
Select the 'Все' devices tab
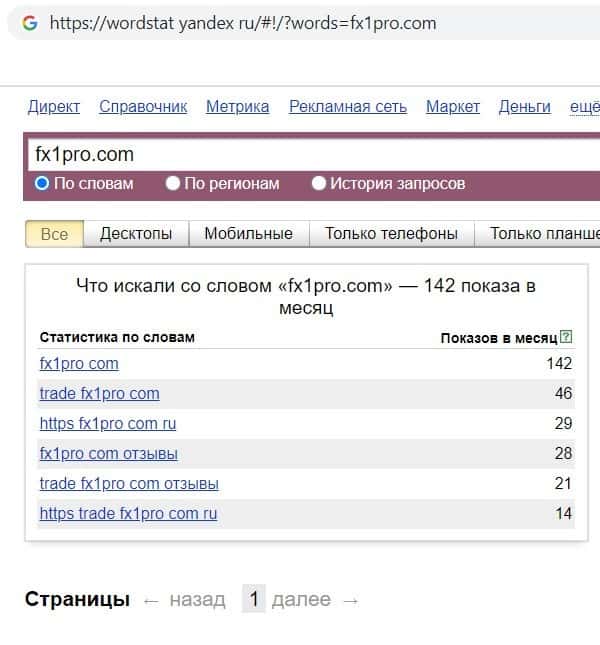[x=54, y=234]
